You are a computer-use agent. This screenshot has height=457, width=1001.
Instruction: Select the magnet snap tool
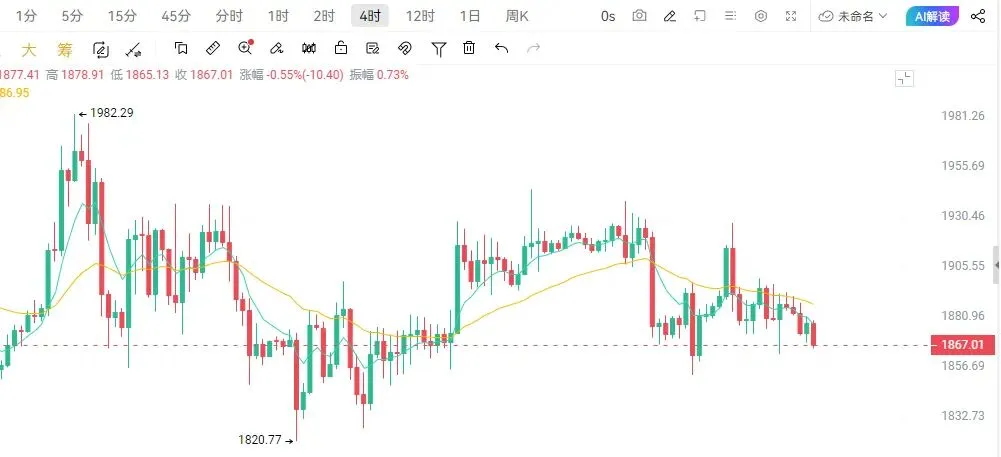pyautogui.click(x=405, y=49)
